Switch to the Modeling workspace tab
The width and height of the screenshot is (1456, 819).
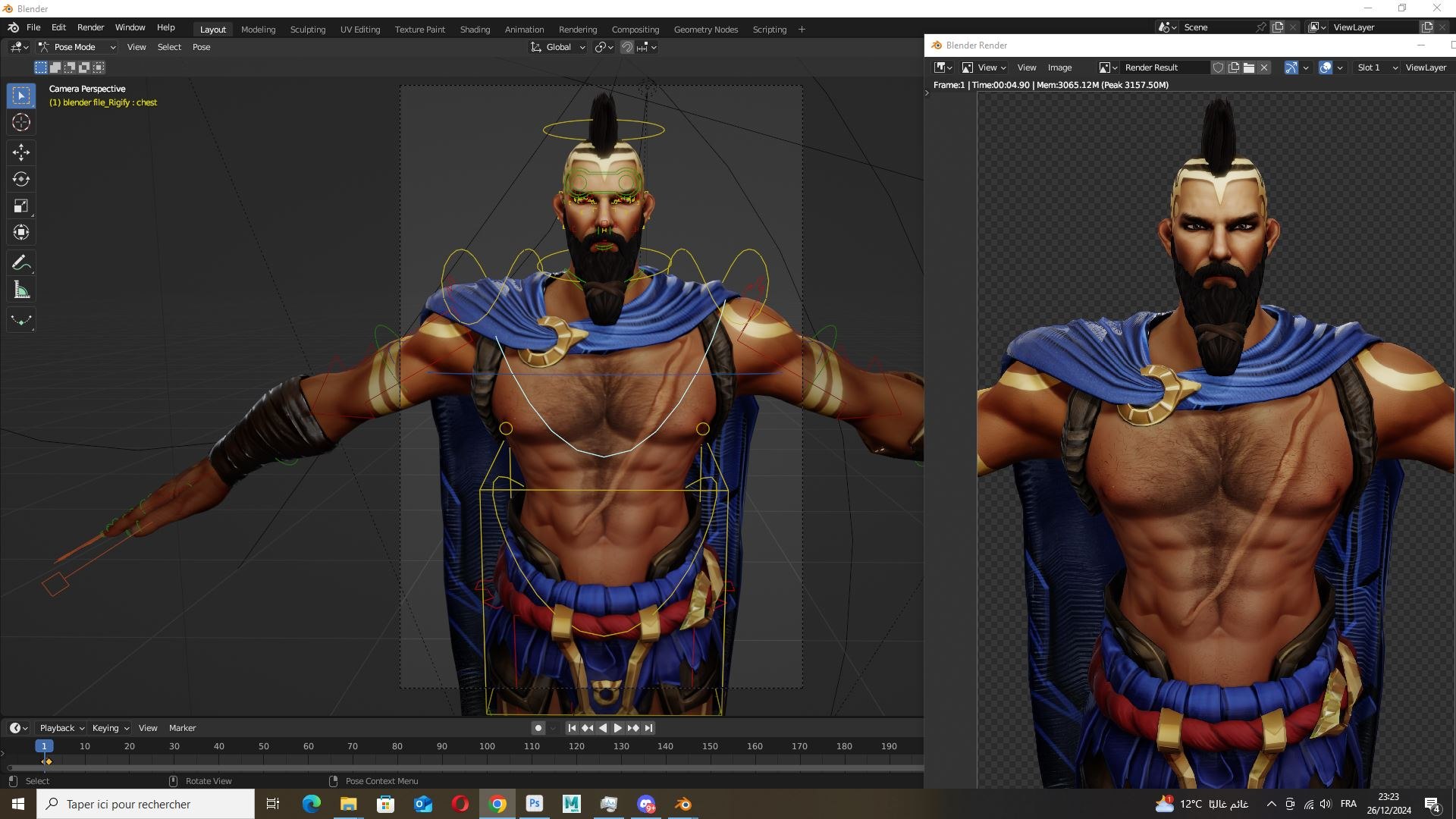coord(258,30)
